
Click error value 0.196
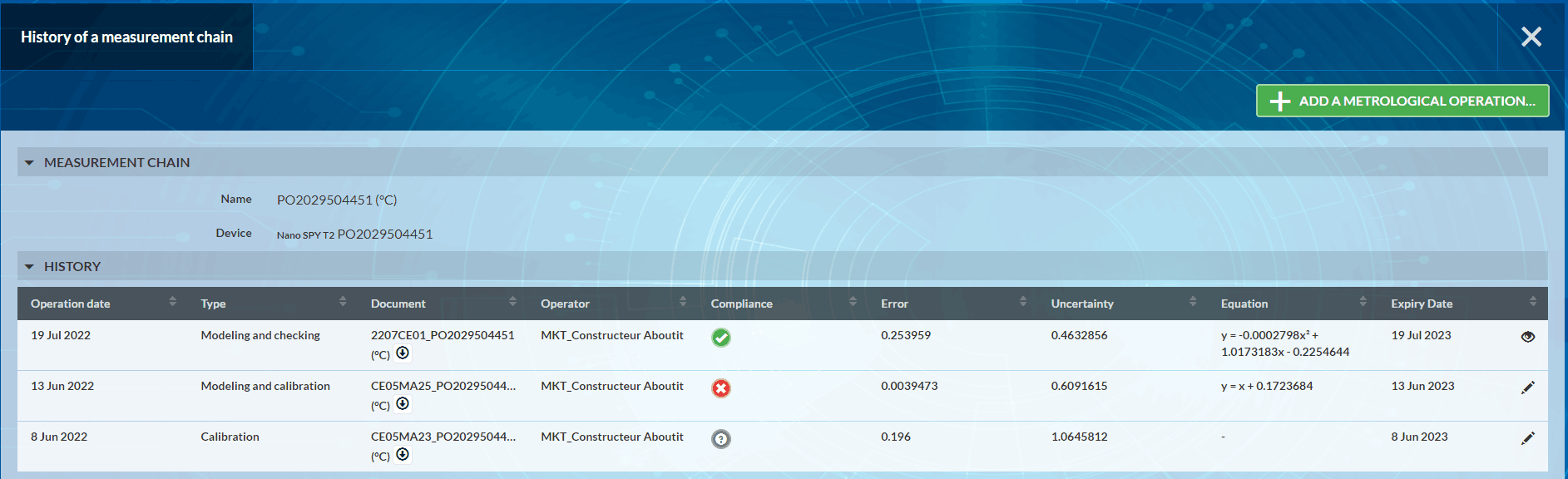pyautogui.click(x=896, y=437)
